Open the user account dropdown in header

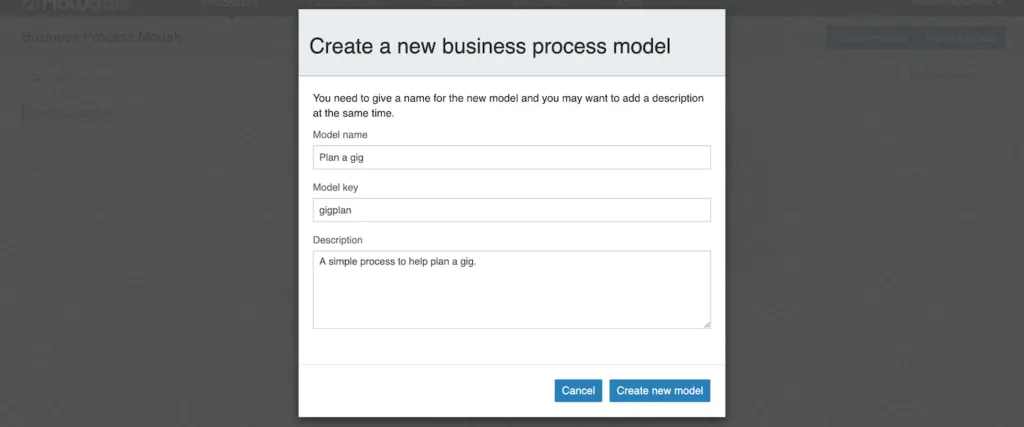(957, 3)
